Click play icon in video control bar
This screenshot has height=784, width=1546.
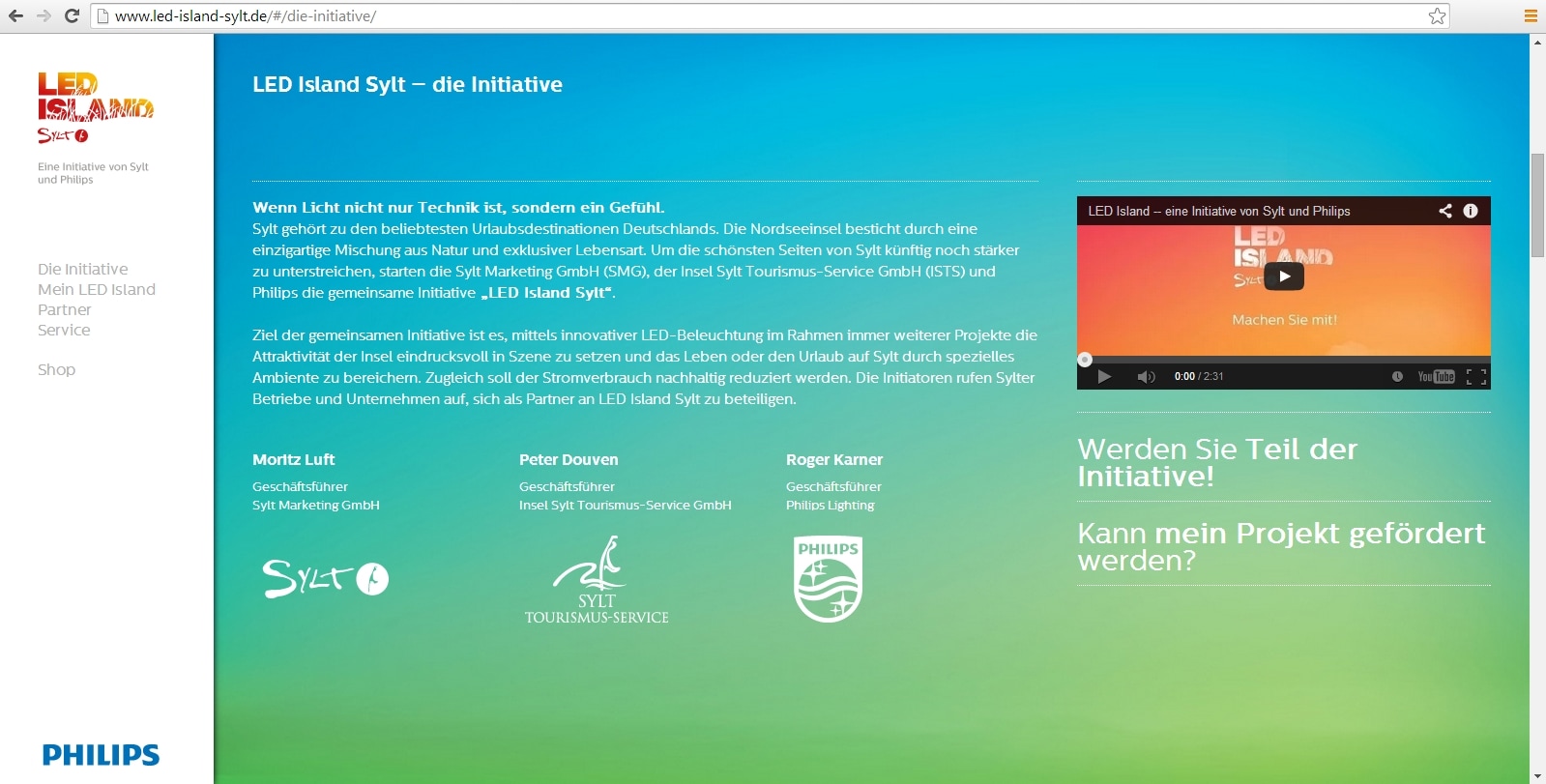[x=1104, y=376]
